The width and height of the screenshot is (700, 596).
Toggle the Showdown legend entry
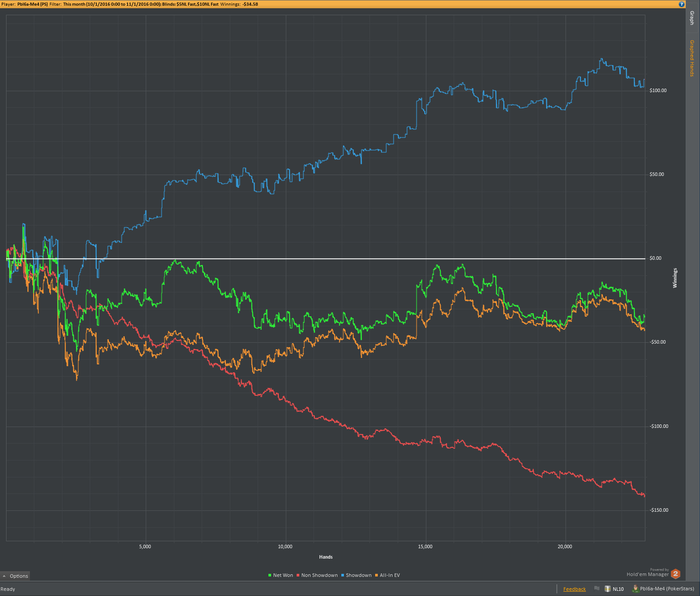(357, 575)
